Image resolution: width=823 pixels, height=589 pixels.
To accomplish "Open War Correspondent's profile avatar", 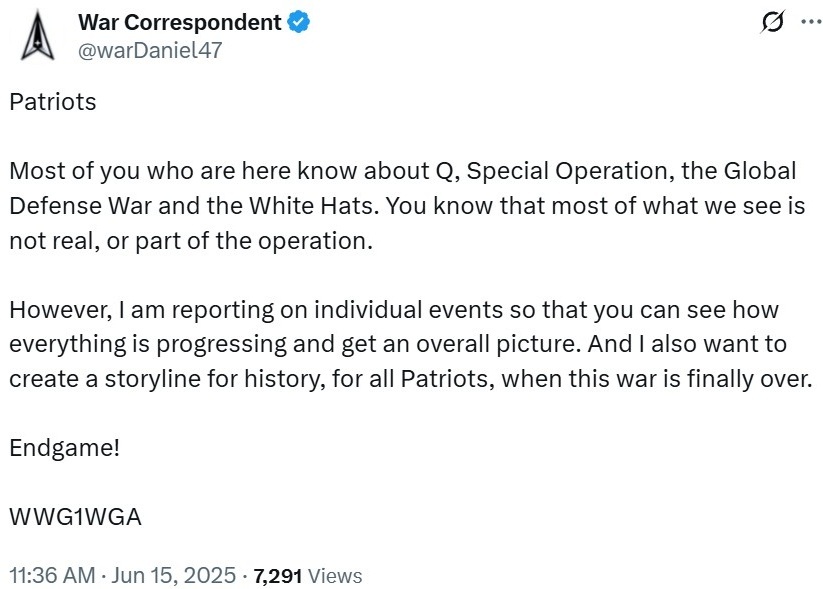I will (x=37, y=36).
